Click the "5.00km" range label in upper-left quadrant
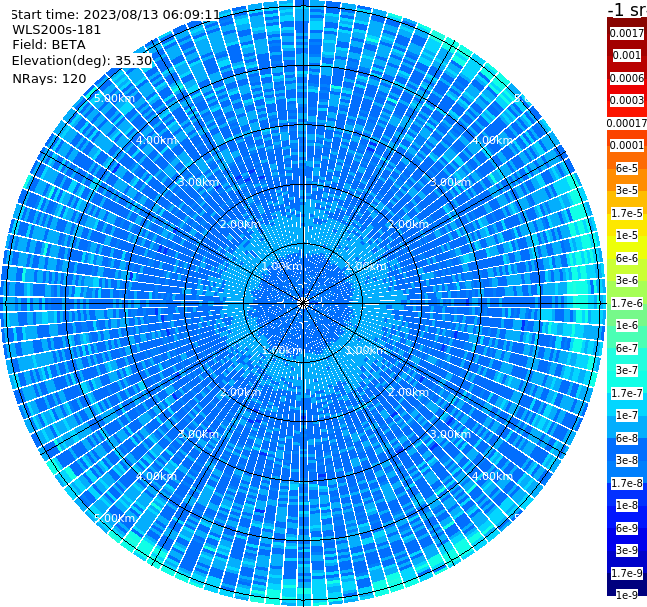Viewport: 647px width, 607px height. [x=114, y=98]
